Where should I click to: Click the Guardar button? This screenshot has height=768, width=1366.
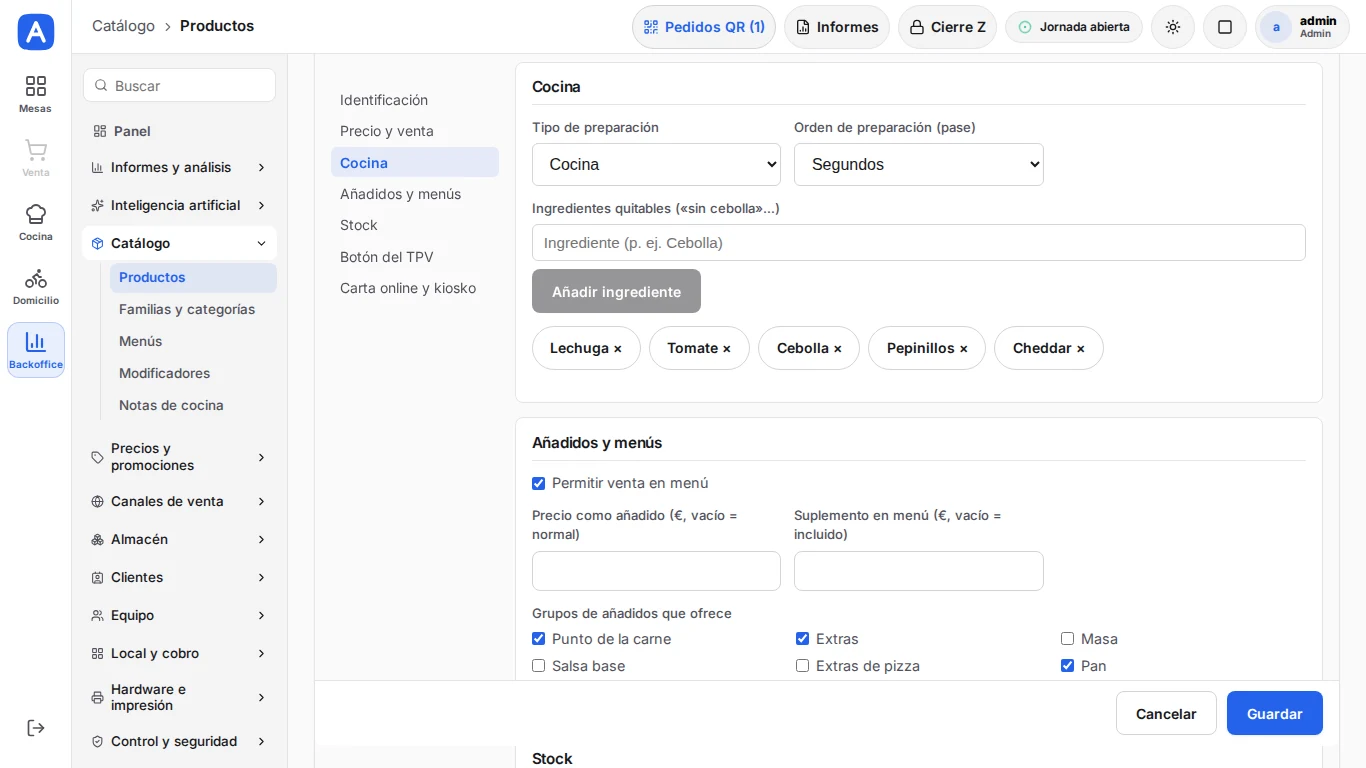[1275, 713]
